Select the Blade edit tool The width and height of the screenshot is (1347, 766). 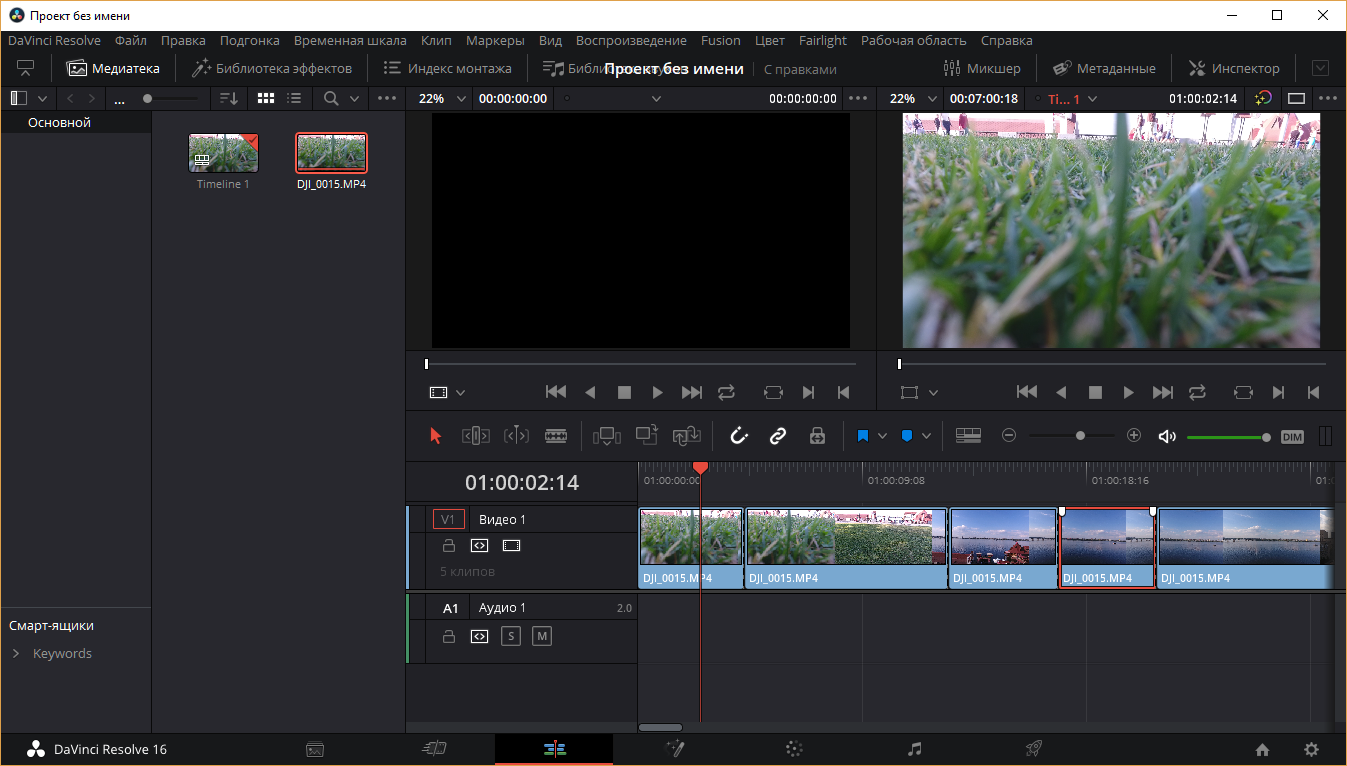[556, 436]
